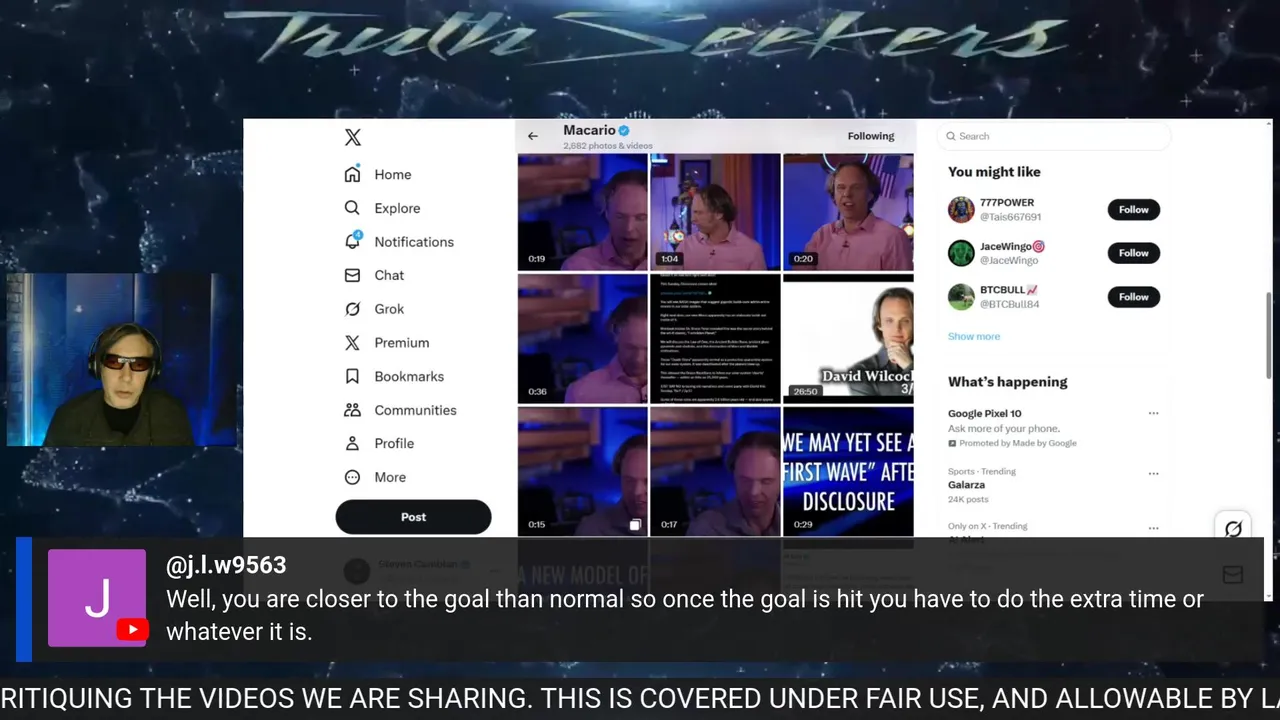This screenshot has height=720, width=1280.
Task: Click the page vertical scrollbar
Action: [x=1268, y=335]
